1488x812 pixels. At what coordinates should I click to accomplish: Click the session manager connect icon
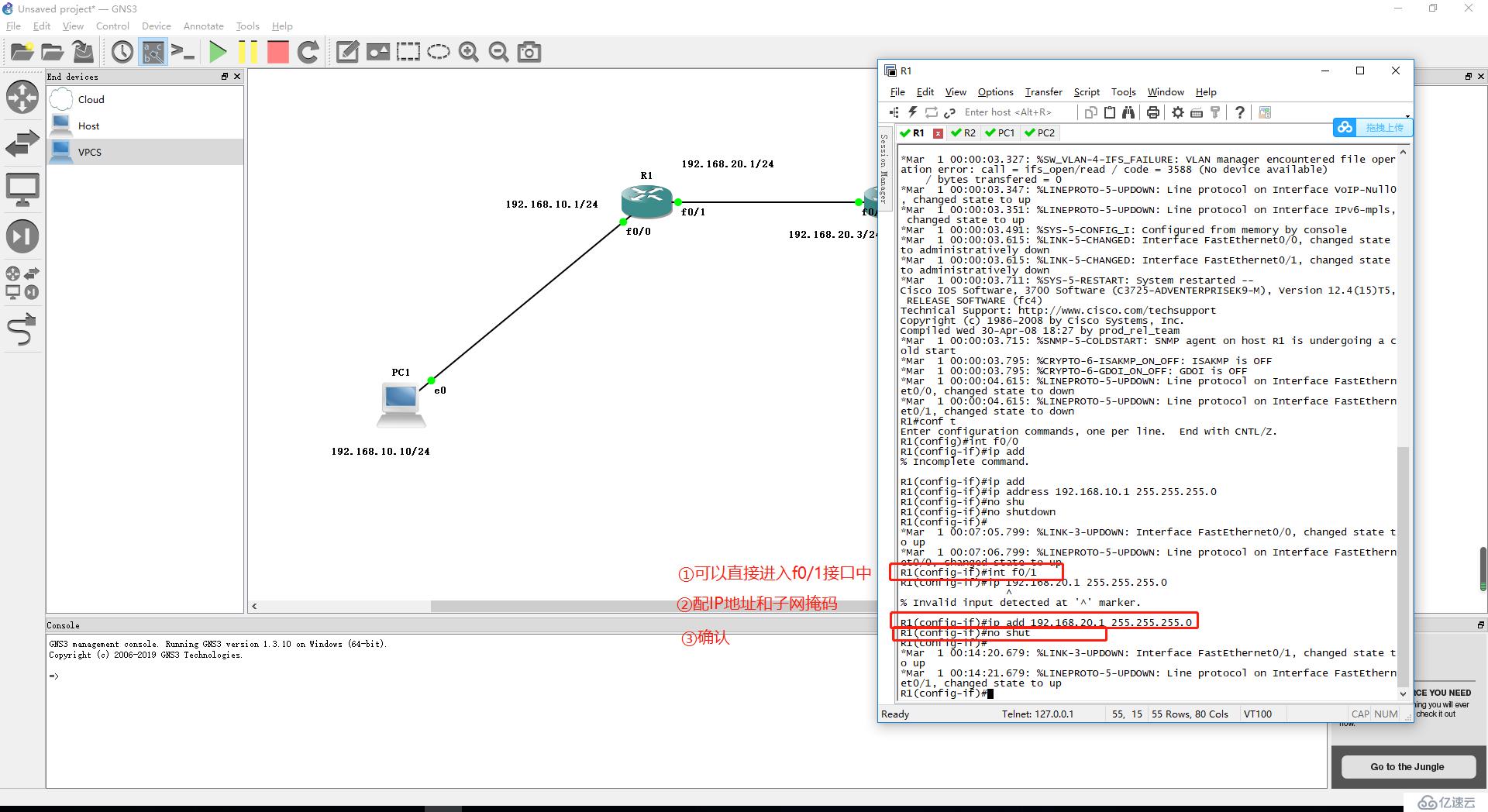coord(894,112)
